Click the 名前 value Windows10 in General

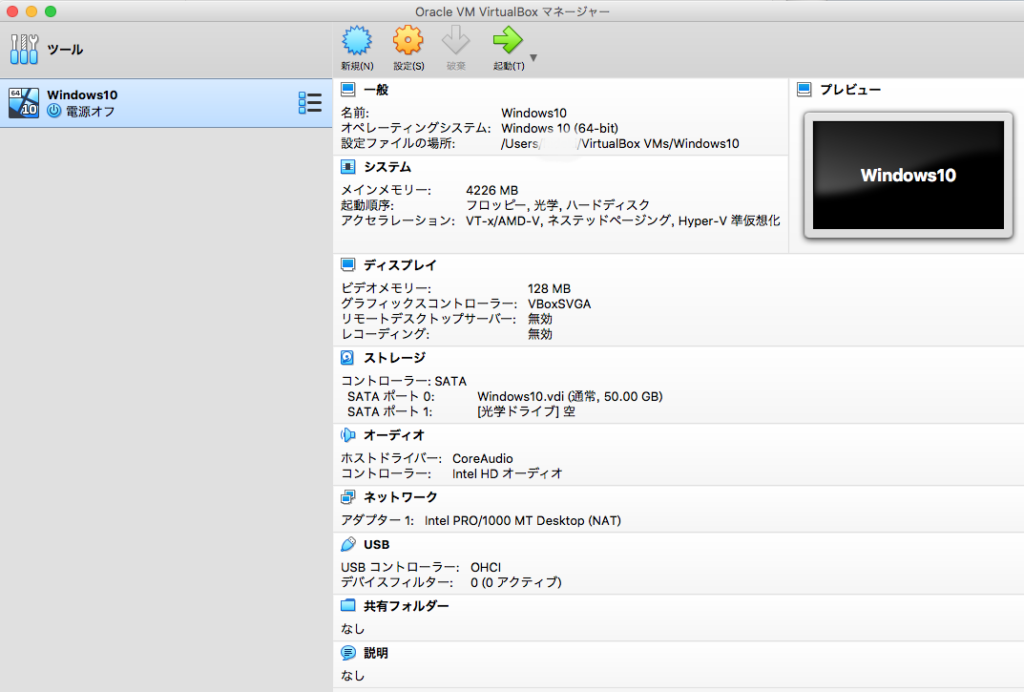[x=534, y=113]
